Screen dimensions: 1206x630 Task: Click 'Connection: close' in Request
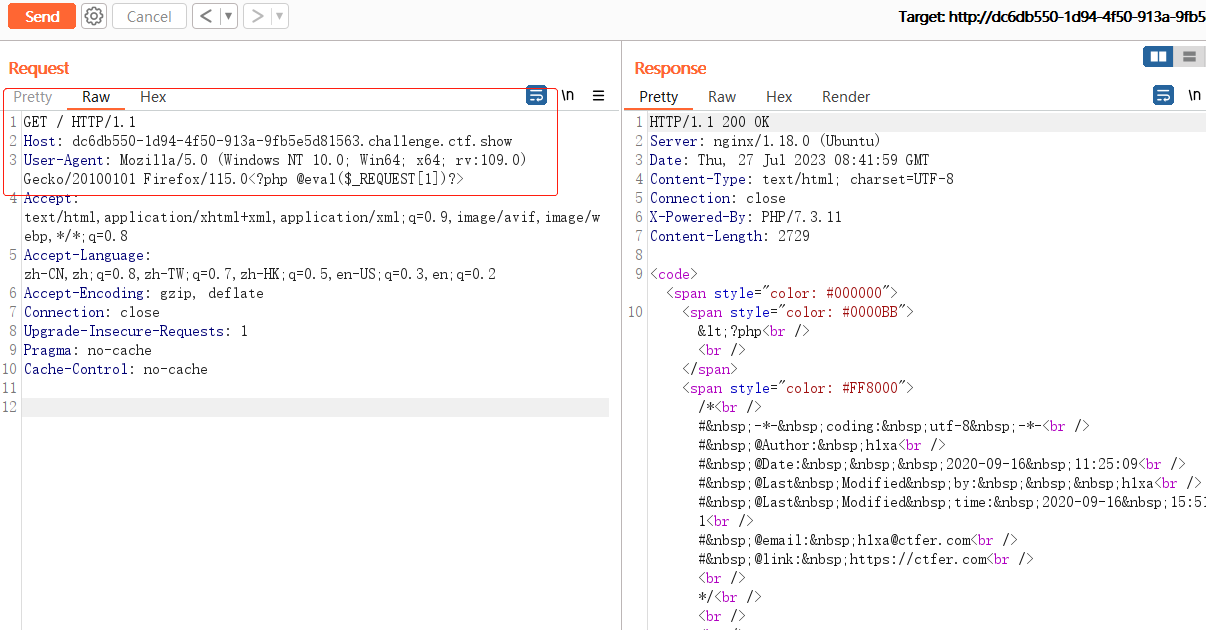(92, 312)
